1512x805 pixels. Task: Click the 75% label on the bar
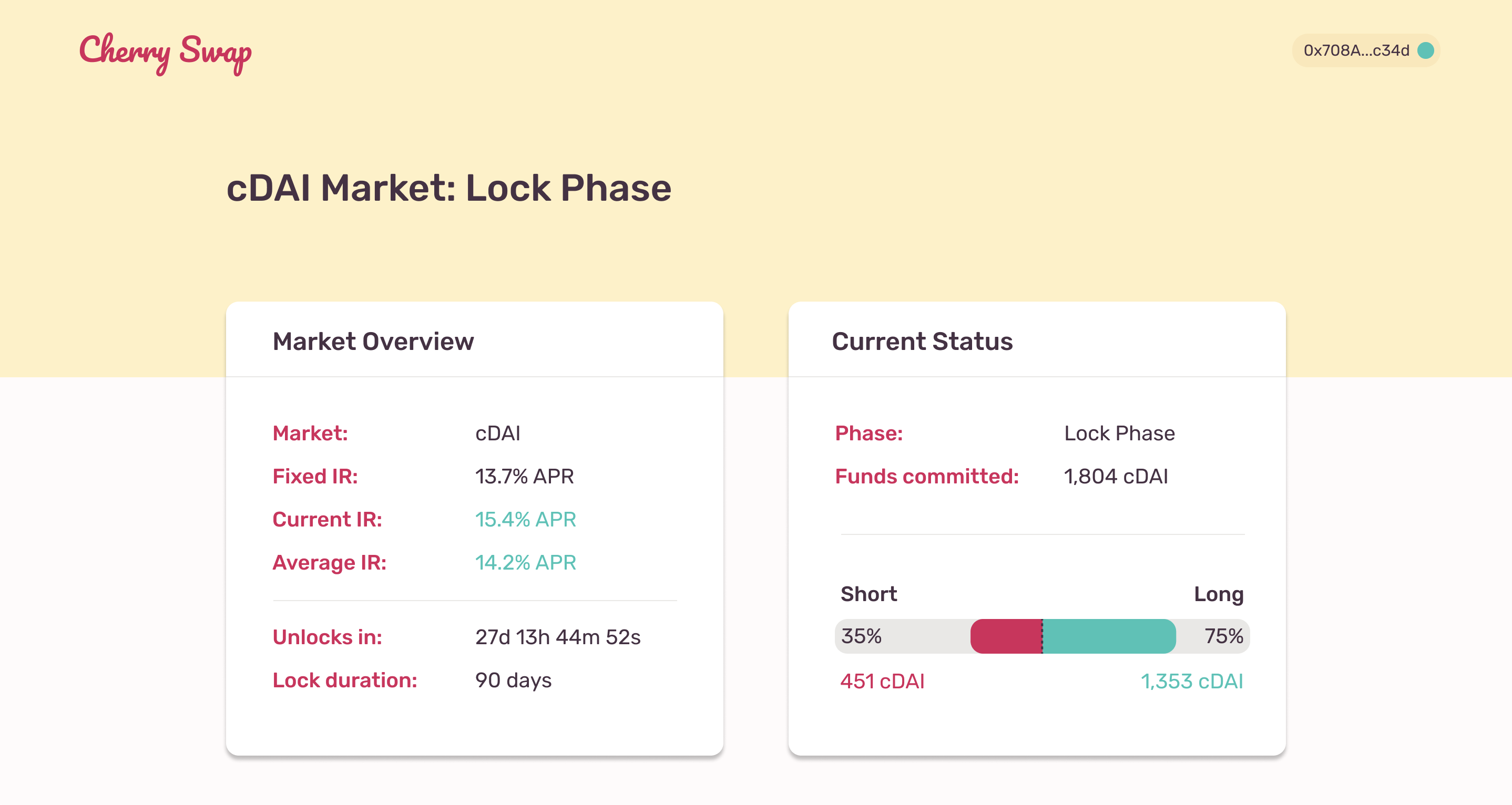pyautogui.click(x=1223, y=636)
